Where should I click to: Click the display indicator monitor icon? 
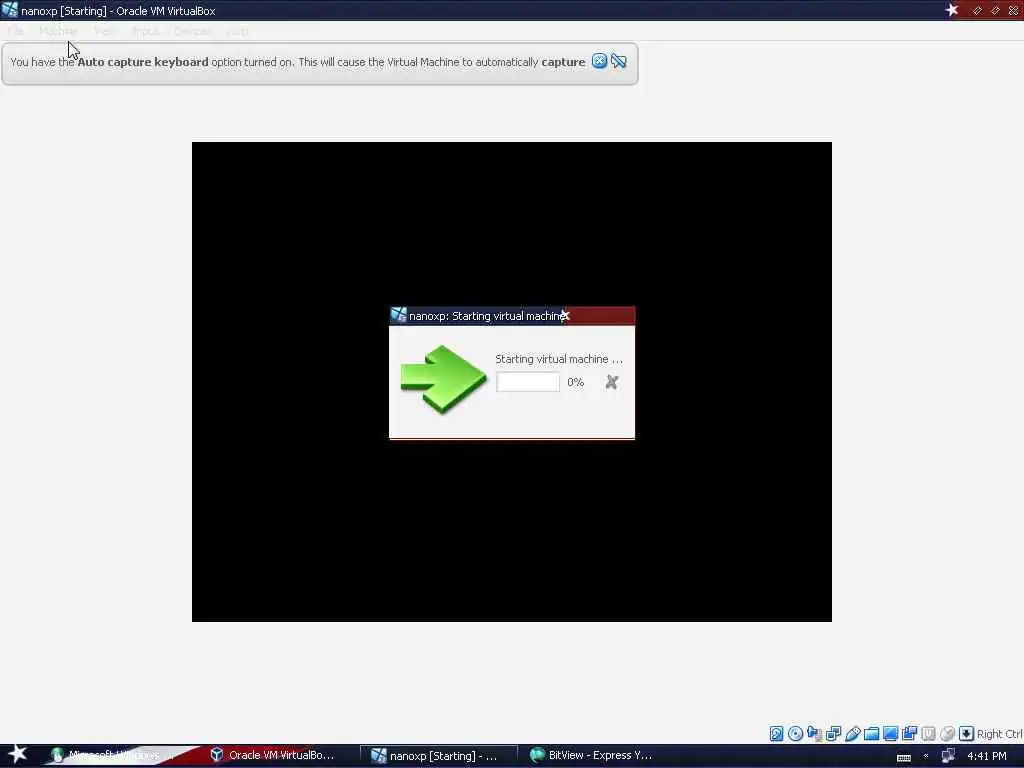click(890, 733)
